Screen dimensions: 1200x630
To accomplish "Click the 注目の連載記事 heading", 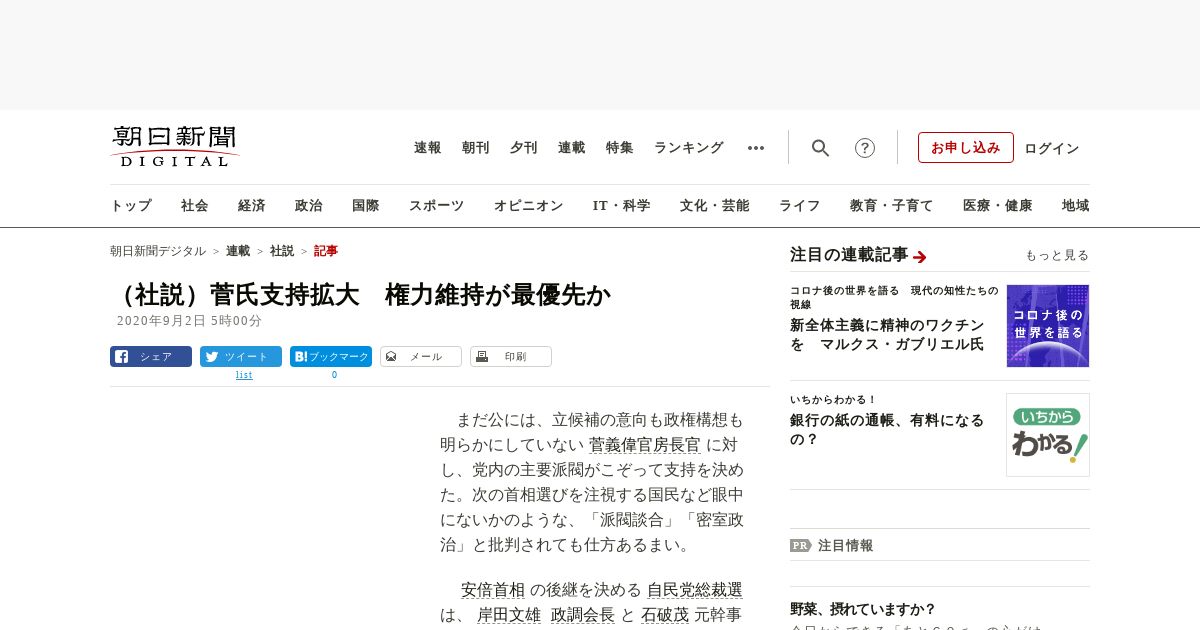I will coord(849,255).
